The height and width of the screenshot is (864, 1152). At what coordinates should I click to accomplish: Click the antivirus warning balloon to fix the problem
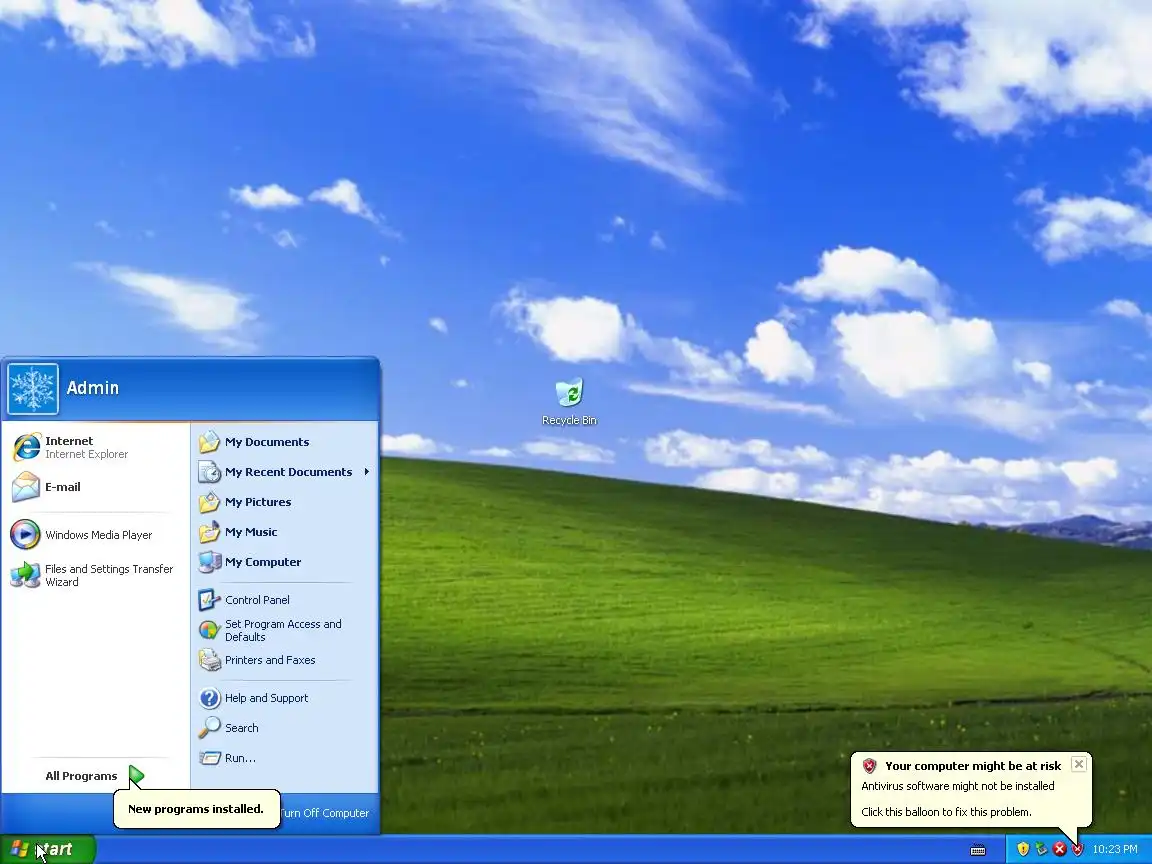click(971, 790)
